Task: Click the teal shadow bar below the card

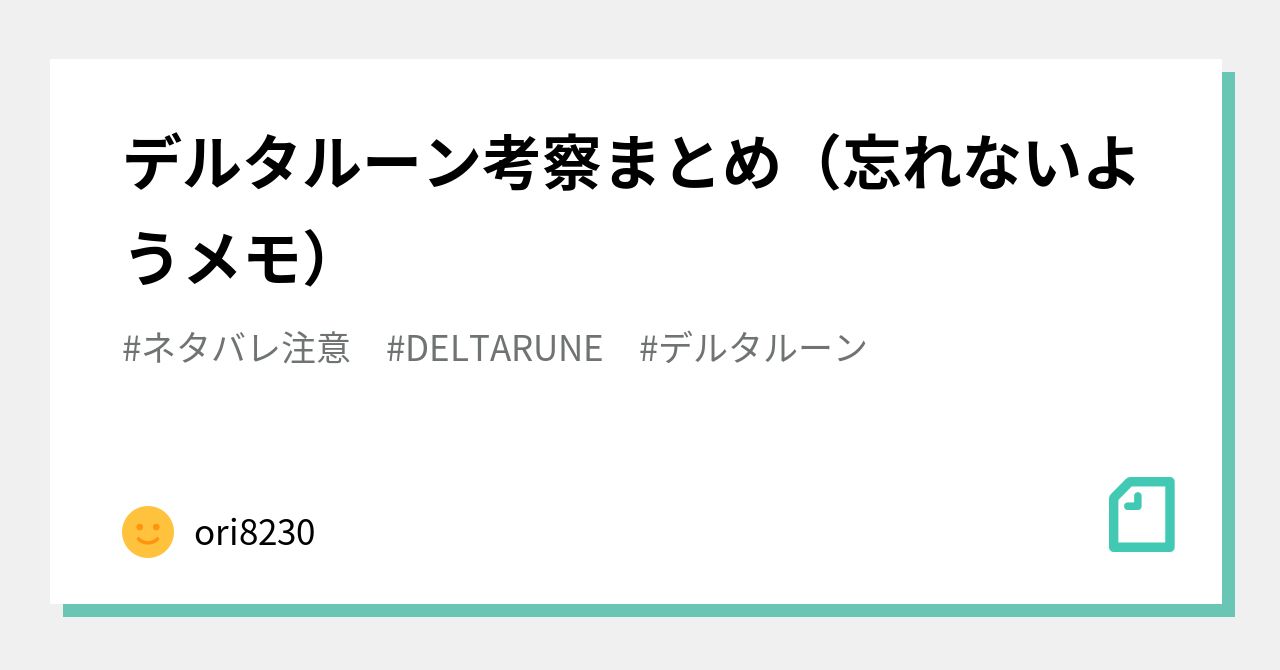Action: tap(648, 610)
